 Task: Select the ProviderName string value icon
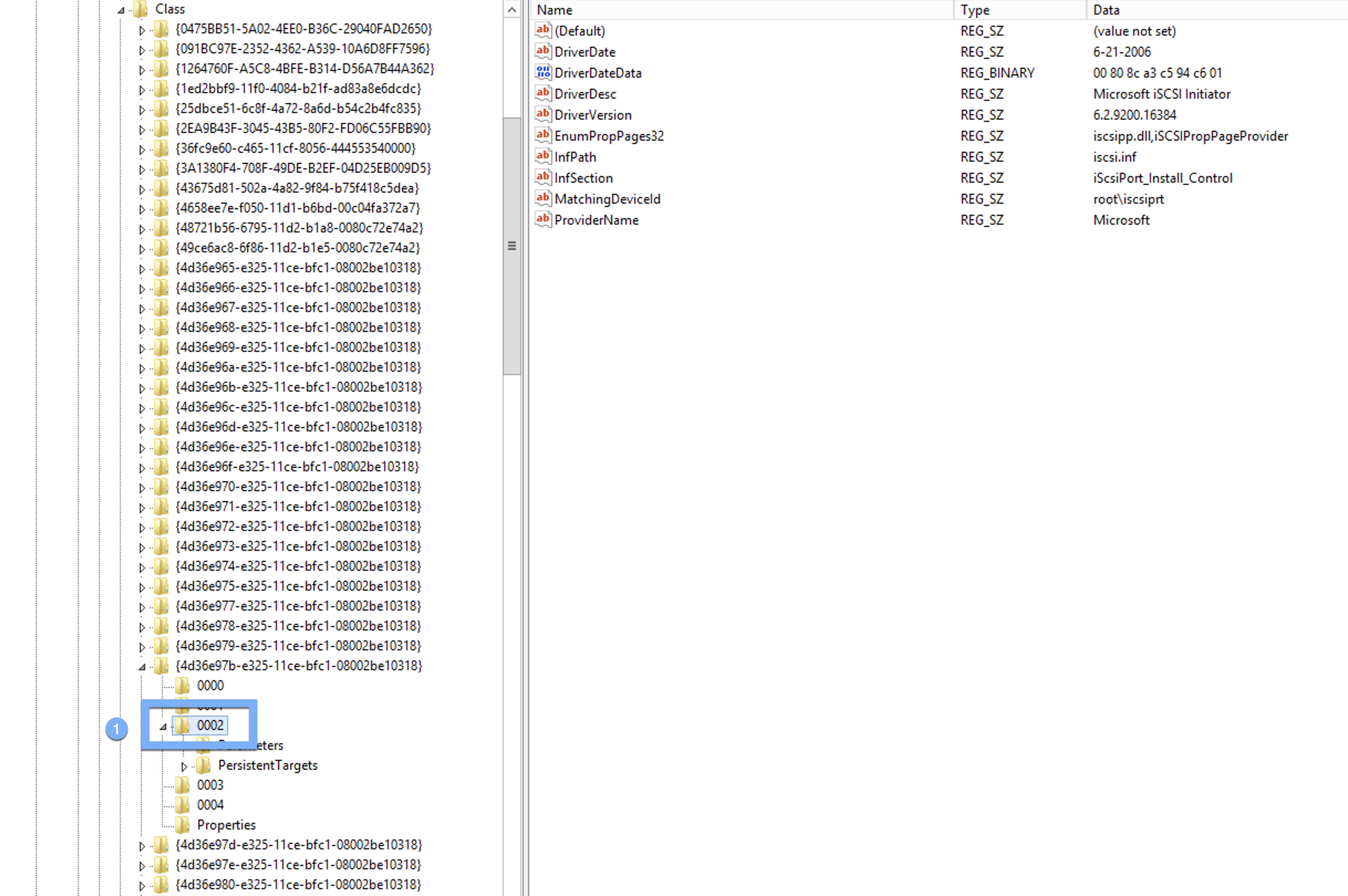coord(543,220)
